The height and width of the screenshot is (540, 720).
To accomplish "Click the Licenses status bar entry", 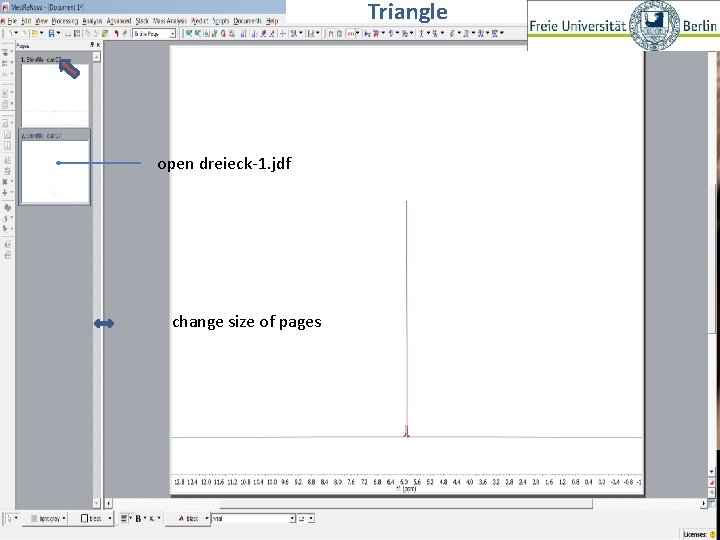I will click(699, 534).
